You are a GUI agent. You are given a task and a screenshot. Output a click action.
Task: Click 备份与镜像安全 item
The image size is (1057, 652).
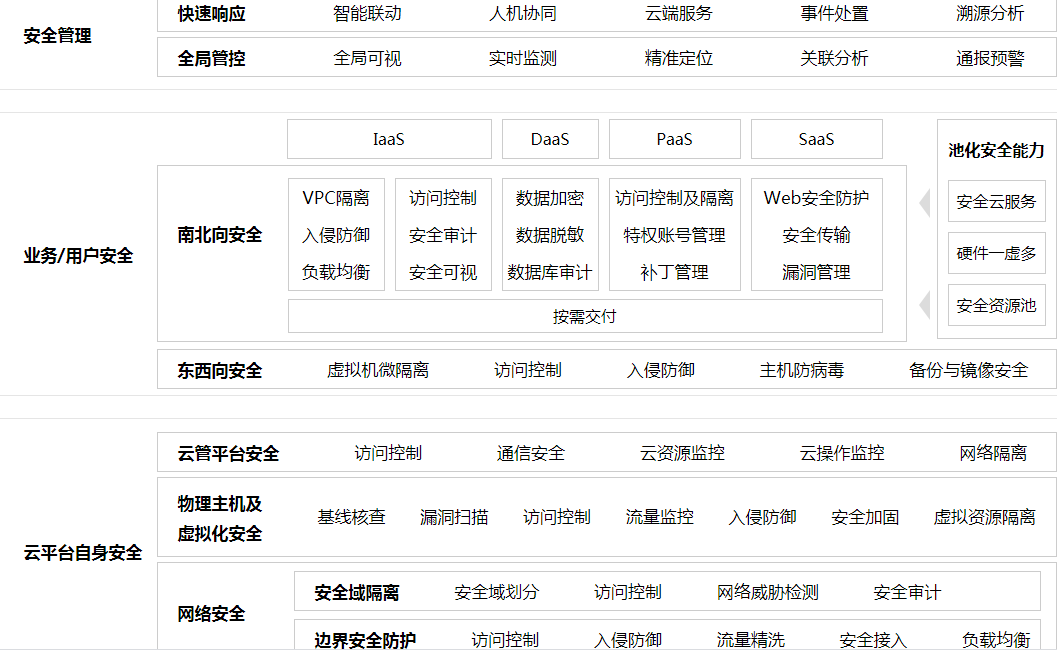[968, 370]
